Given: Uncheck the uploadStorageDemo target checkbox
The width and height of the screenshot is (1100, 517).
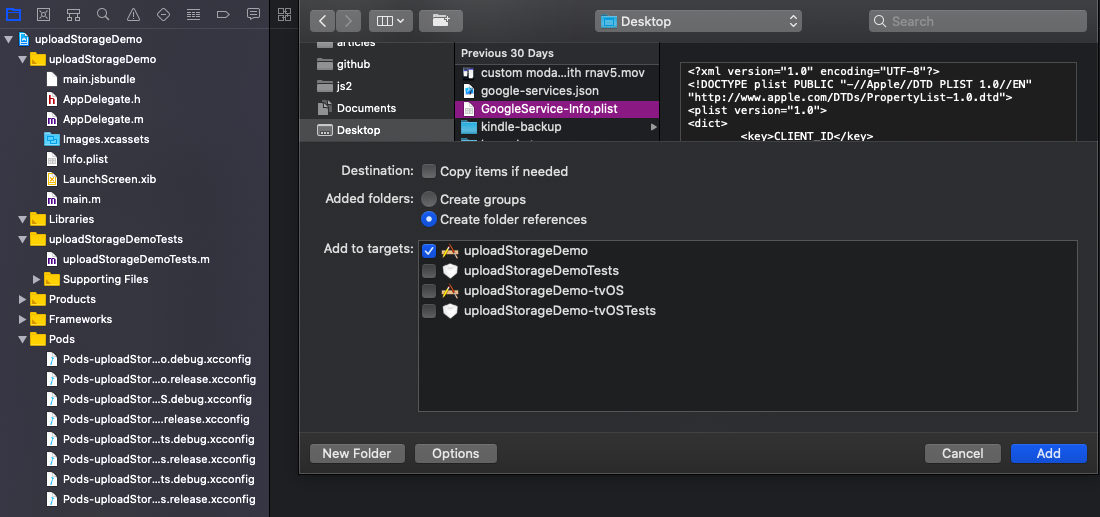Looking at the screenshot, I should pos(429,251).
